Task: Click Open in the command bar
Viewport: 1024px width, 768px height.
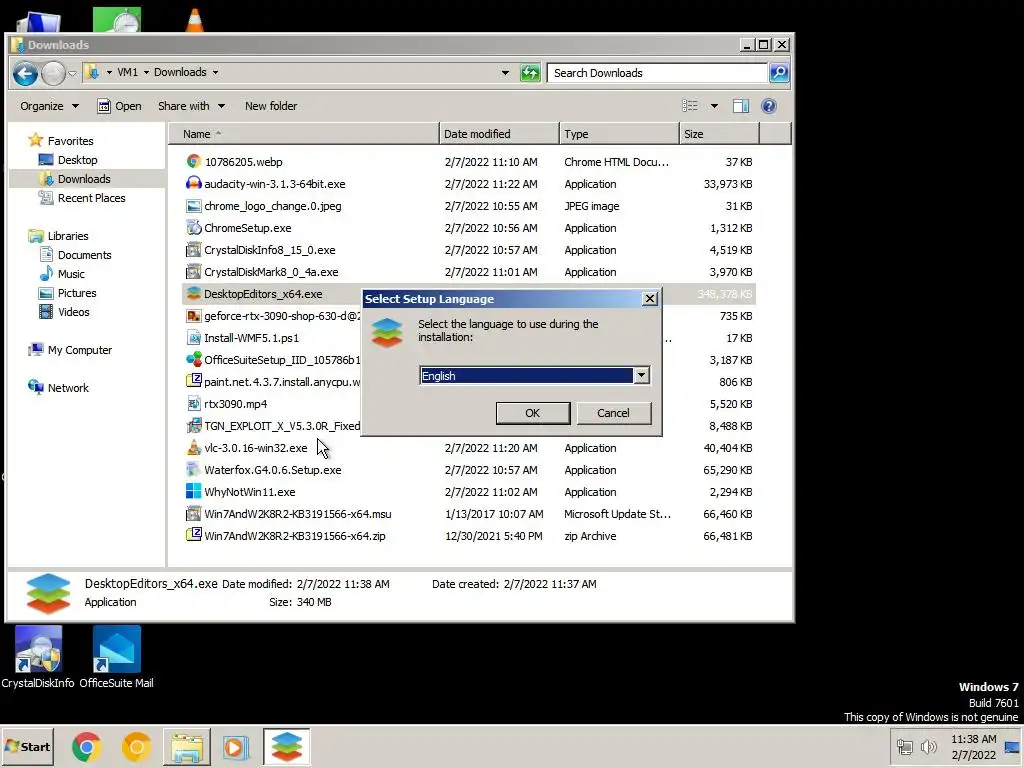Action: [119, 106]
